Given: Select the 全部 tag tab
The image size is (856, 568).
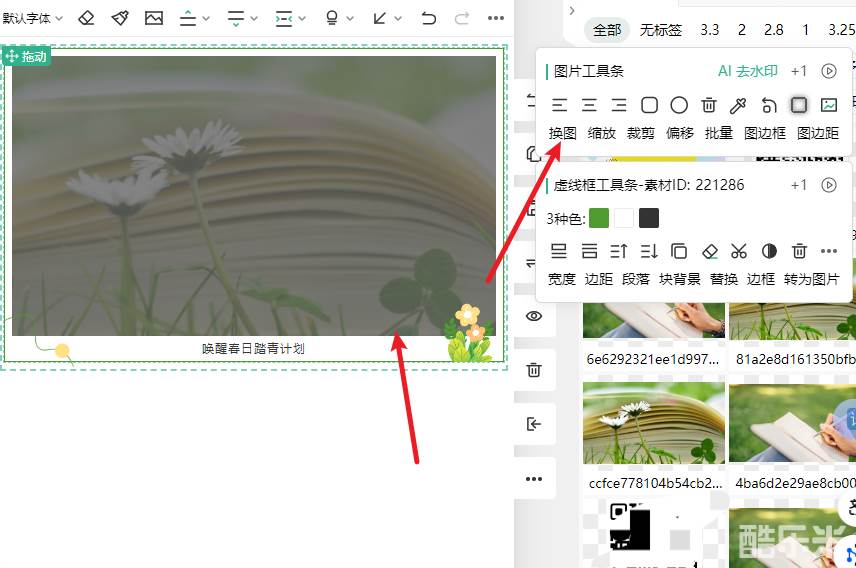Looking at the screenshot, I should point(607,30).
